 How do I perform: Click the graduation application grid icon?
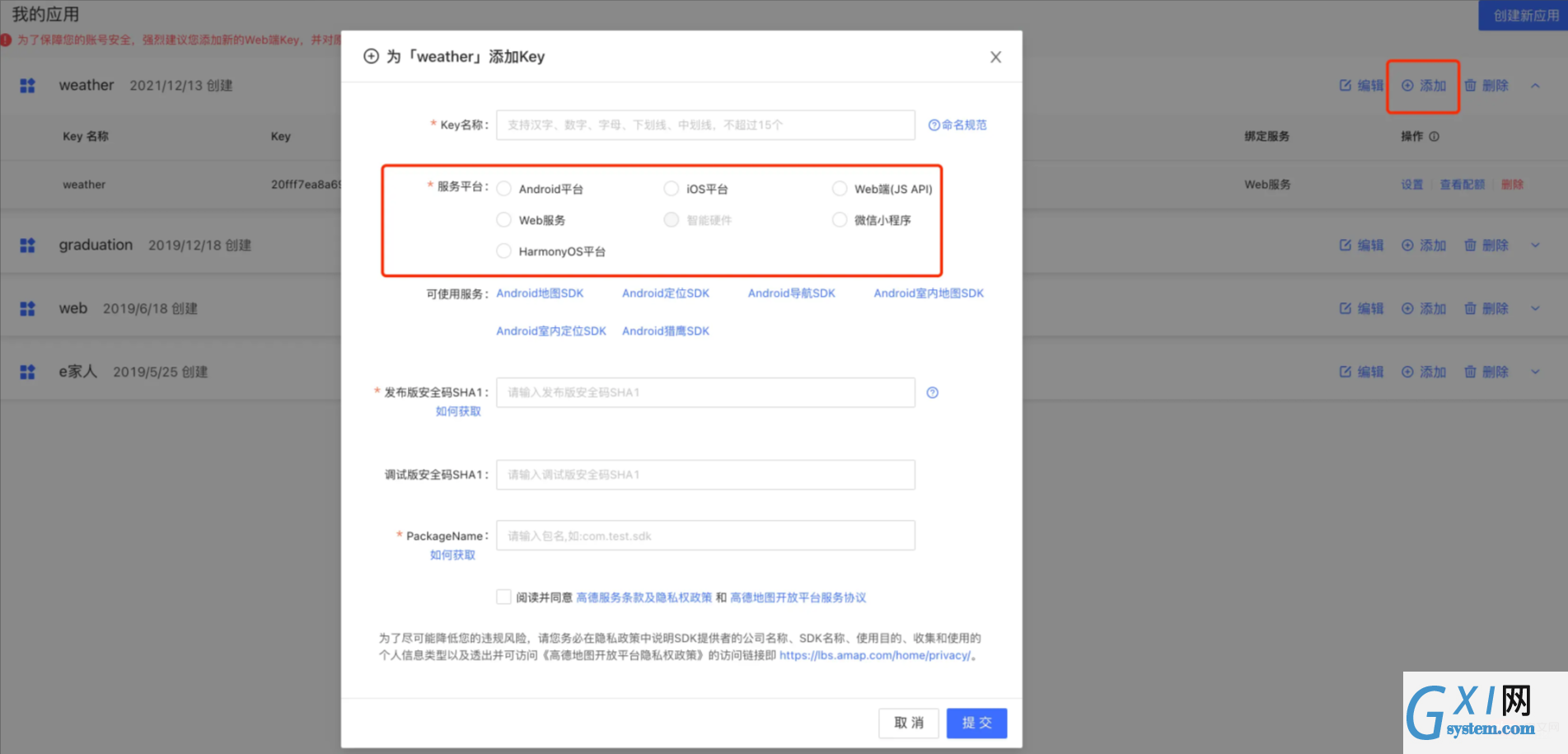tap(27, 246)
